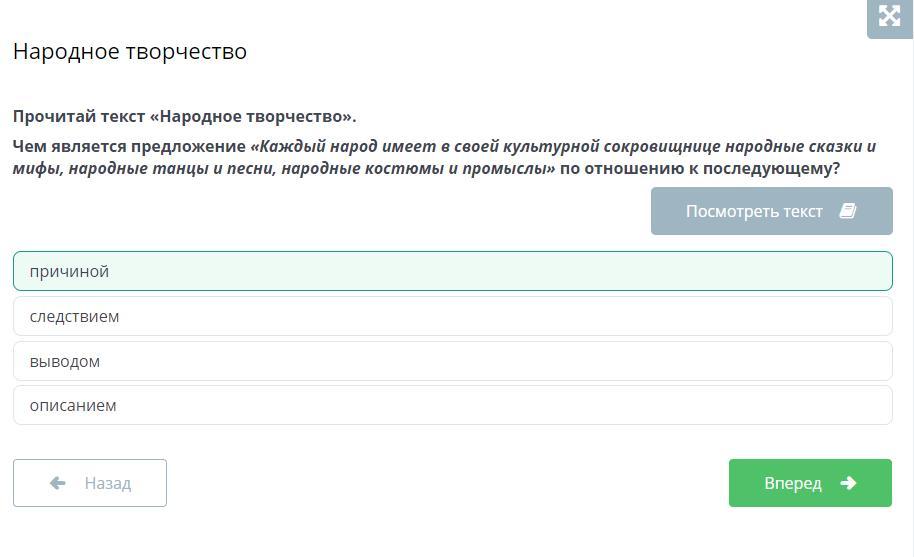Click the question phrase «Чем является предложение»
Screen dimensions: 914x557
[129, 146]
